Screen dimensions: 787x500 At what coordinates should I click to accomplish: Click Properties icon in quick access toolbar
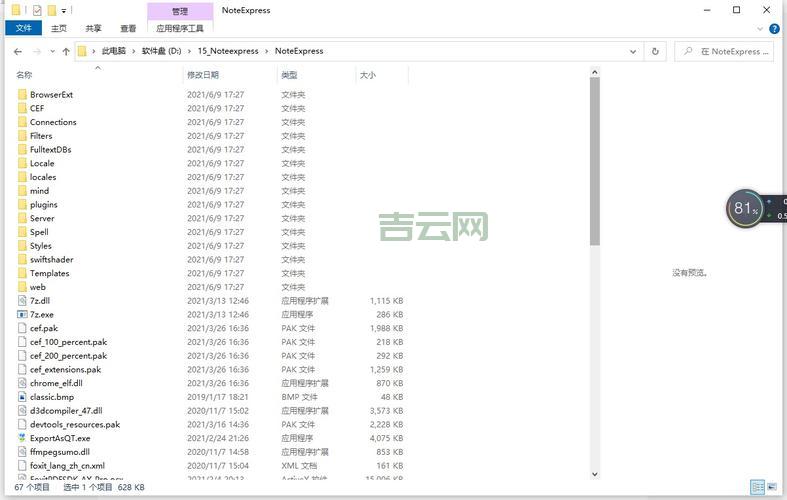[x=37, y=10]
